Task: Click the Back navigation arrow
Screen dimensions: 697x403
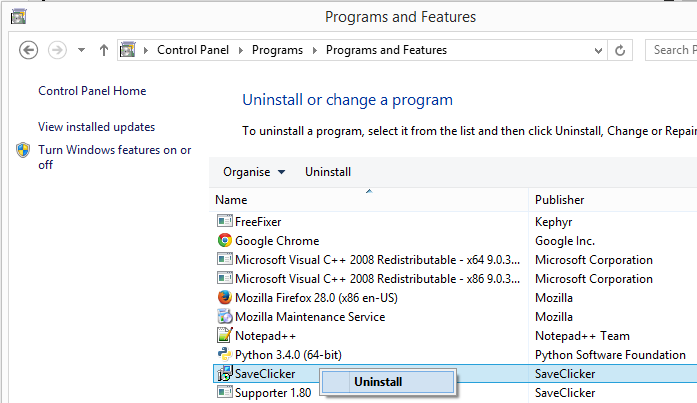Action: coord(28,50)
